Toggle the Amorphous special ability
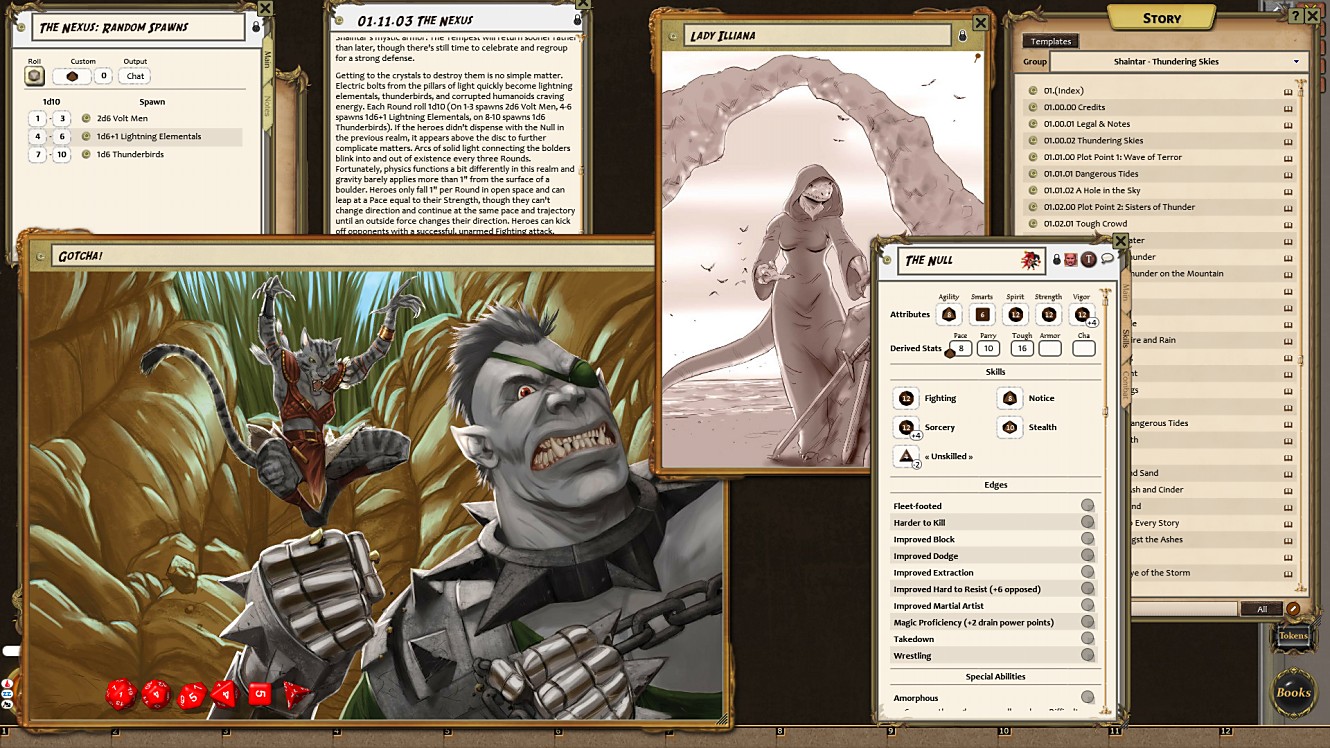Viewport: 1330px width, 748px height. tap(1087, 697)
